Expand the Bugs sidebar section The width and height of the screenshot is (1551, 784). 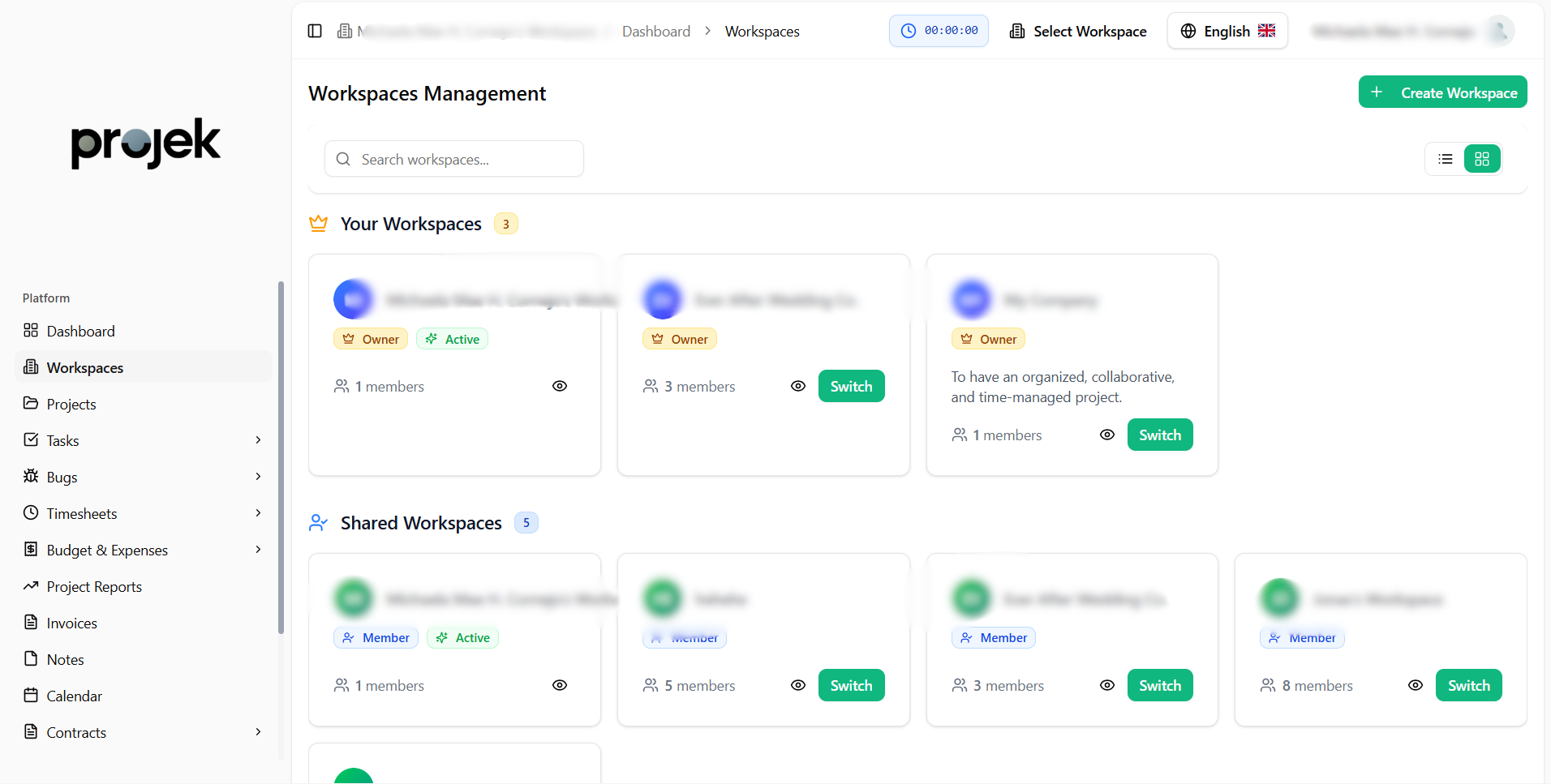pos(258,477)
